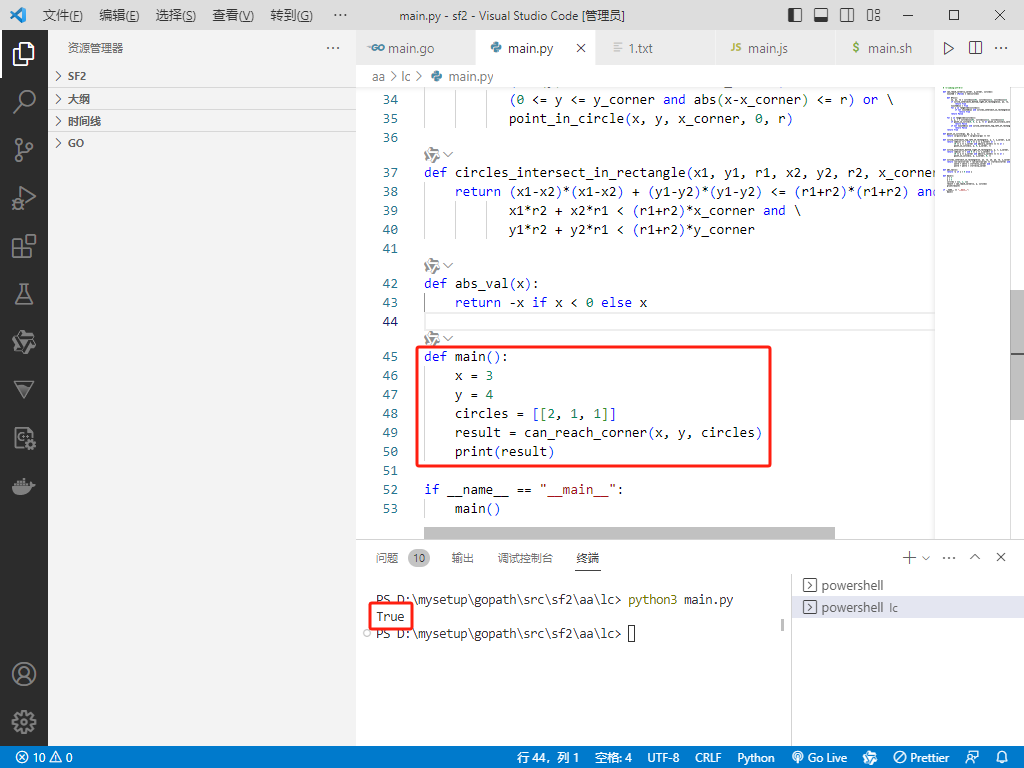Change language mode Python in status bar
The image size is (1024, 768).
[756, 758]
